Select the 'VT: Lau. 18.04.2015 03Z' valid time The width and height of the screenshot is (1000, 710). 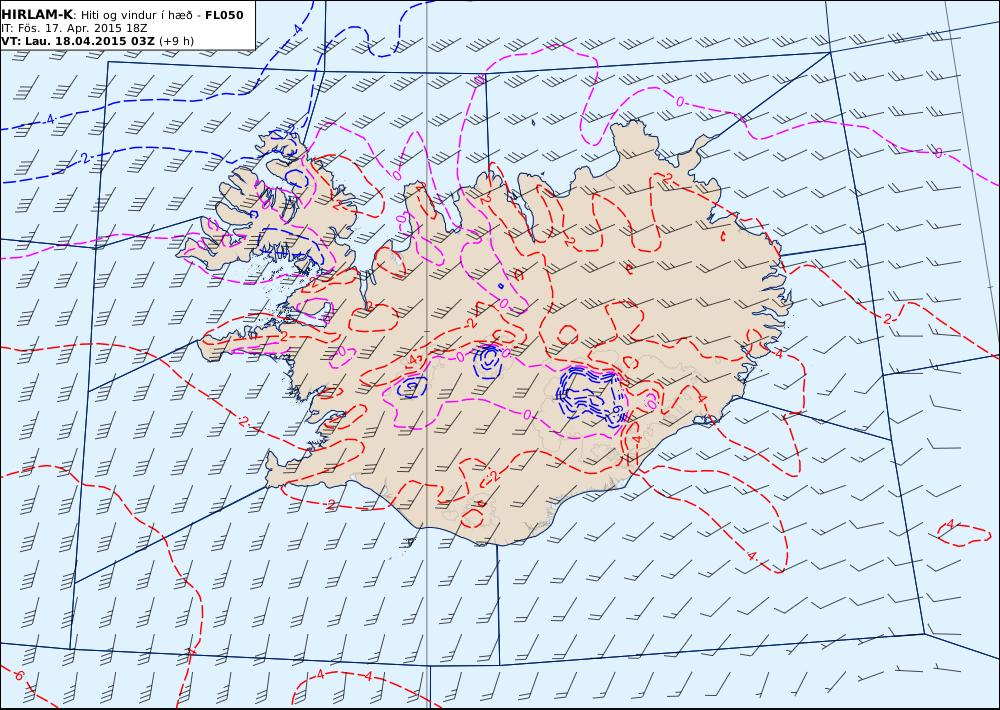78,41
